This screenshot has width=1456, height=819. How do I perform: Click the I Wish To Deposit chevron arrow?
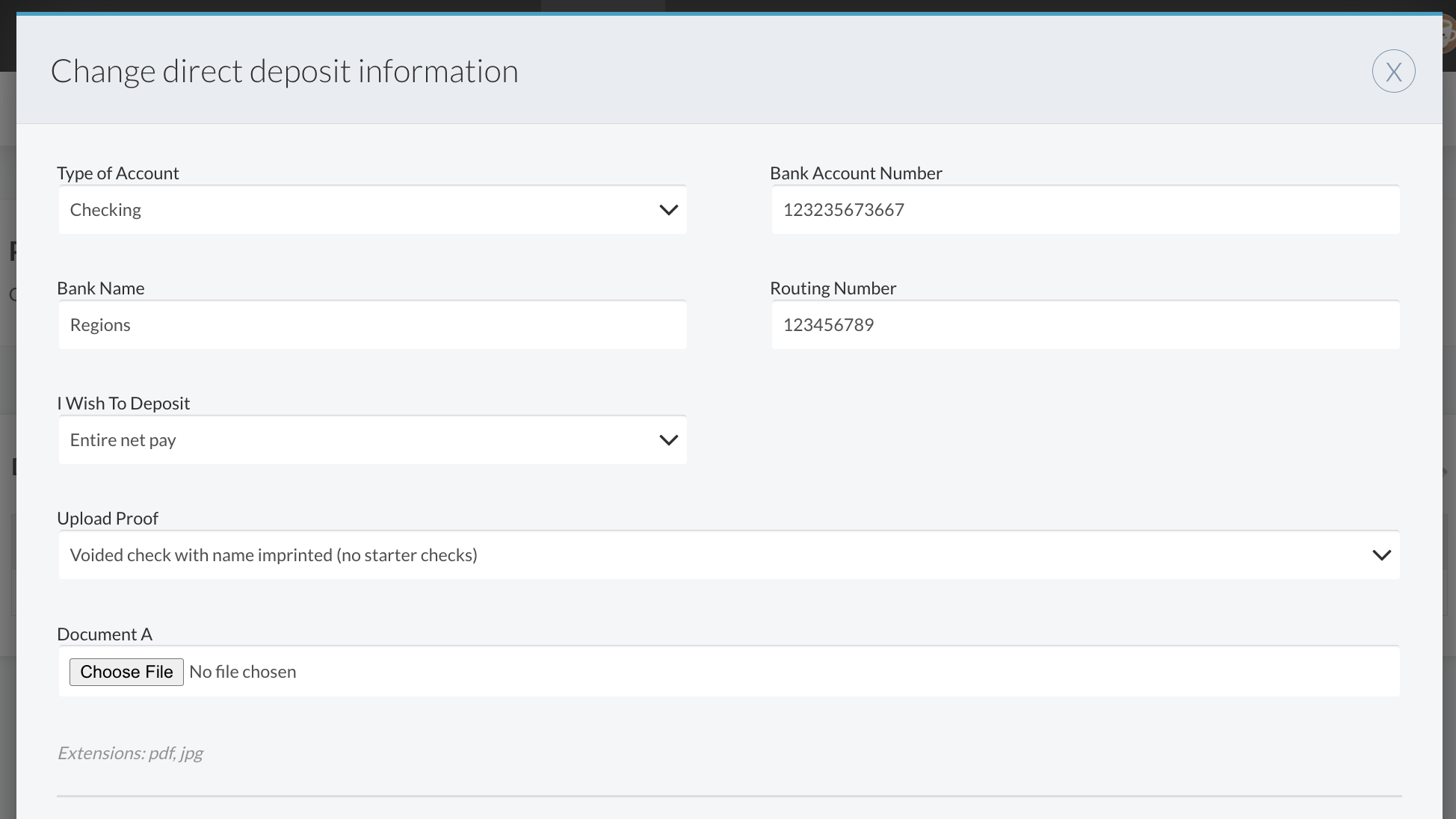[668, 440]
